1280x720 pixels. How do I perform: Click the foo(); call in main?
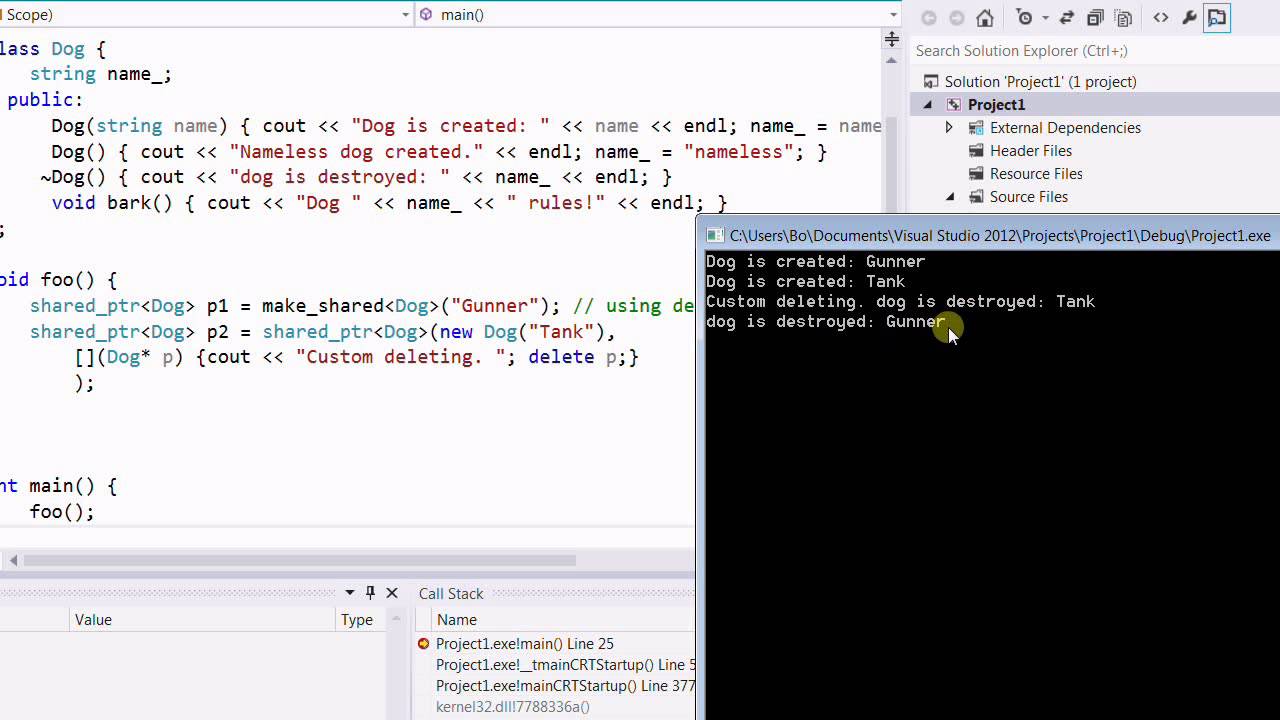(62, 511)
